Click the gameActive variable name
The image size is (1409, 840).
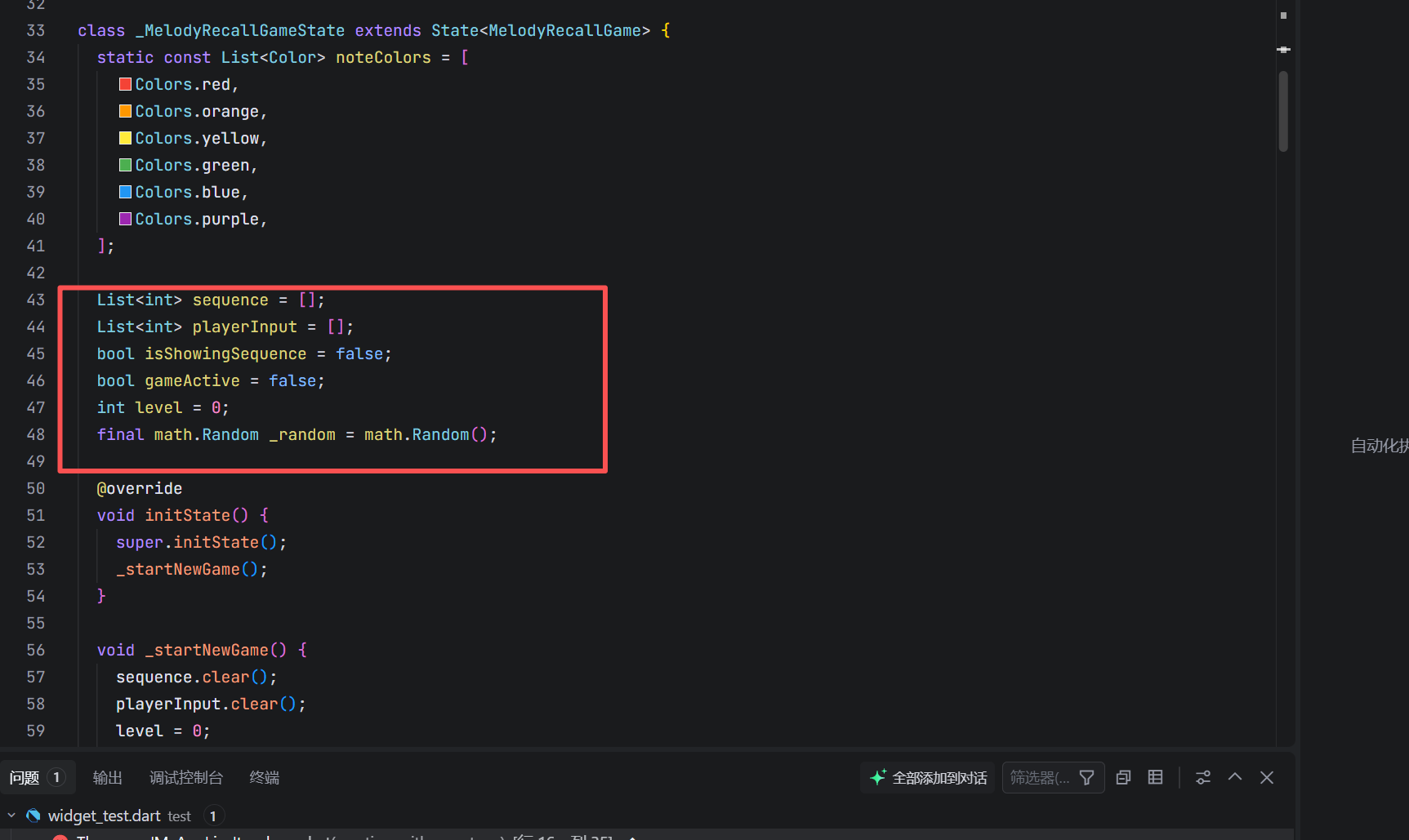click(193, 380)
